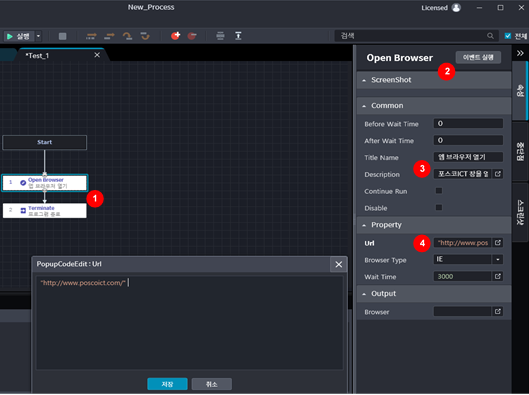Click the Terminate node icon

pos(23,211)
